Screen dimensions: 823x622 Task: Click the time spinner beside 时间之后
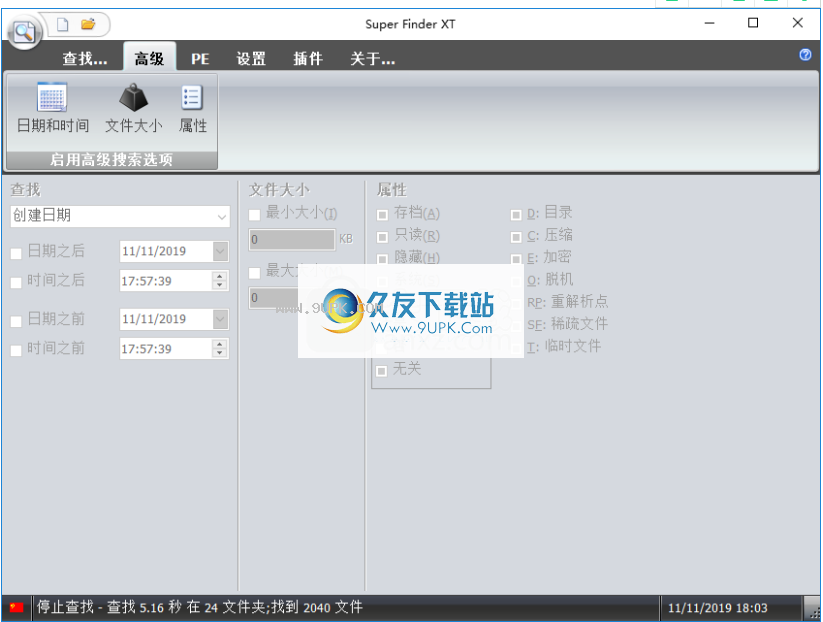pyautogui.click(x=220, y=281)
